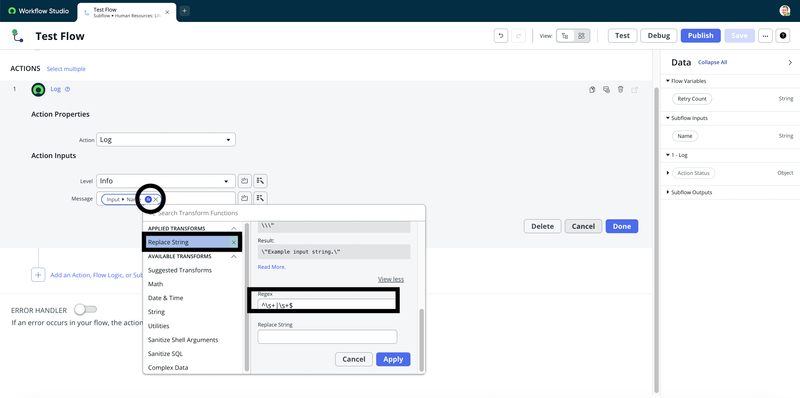The image size is (800, 398).
Task: Open the Date & Time transforms category
Action: 165,298
